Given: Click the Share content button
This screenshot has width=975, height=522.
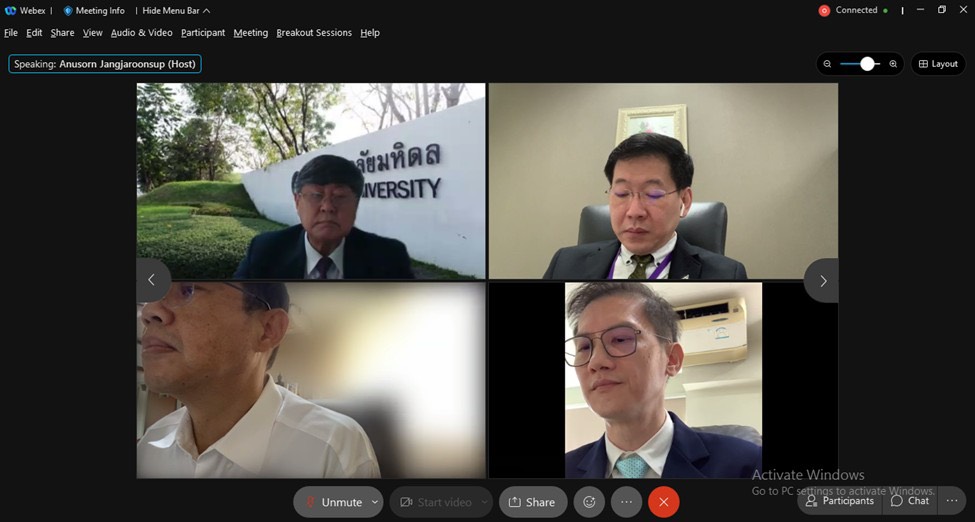Looking at the screenshot, I should click(x=533, y=502).
